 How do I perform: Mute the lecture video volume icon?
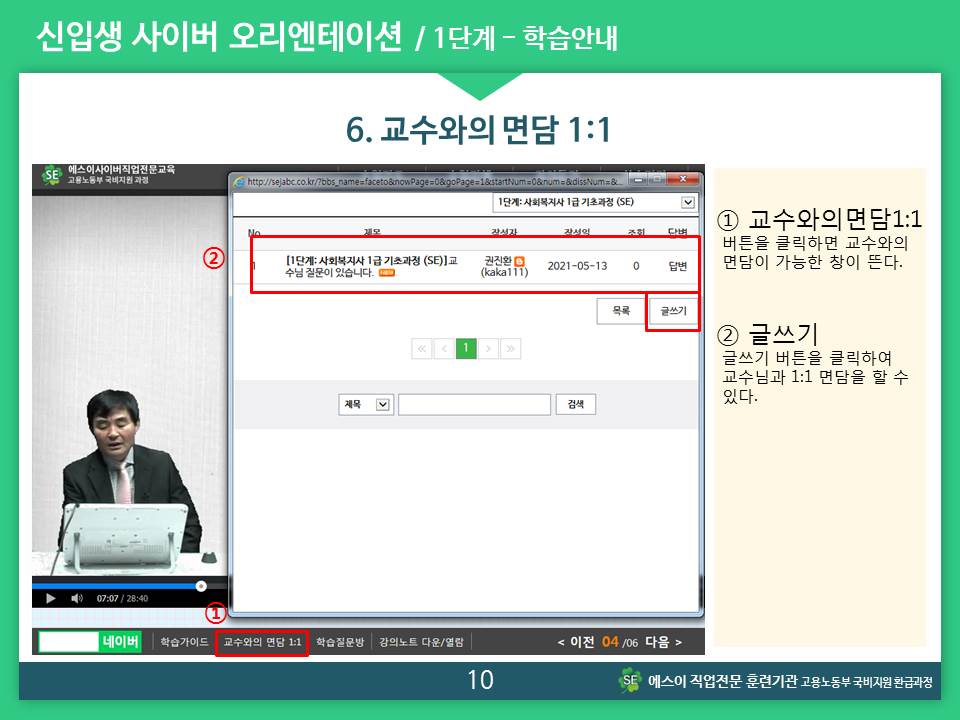tap(77, 598)
